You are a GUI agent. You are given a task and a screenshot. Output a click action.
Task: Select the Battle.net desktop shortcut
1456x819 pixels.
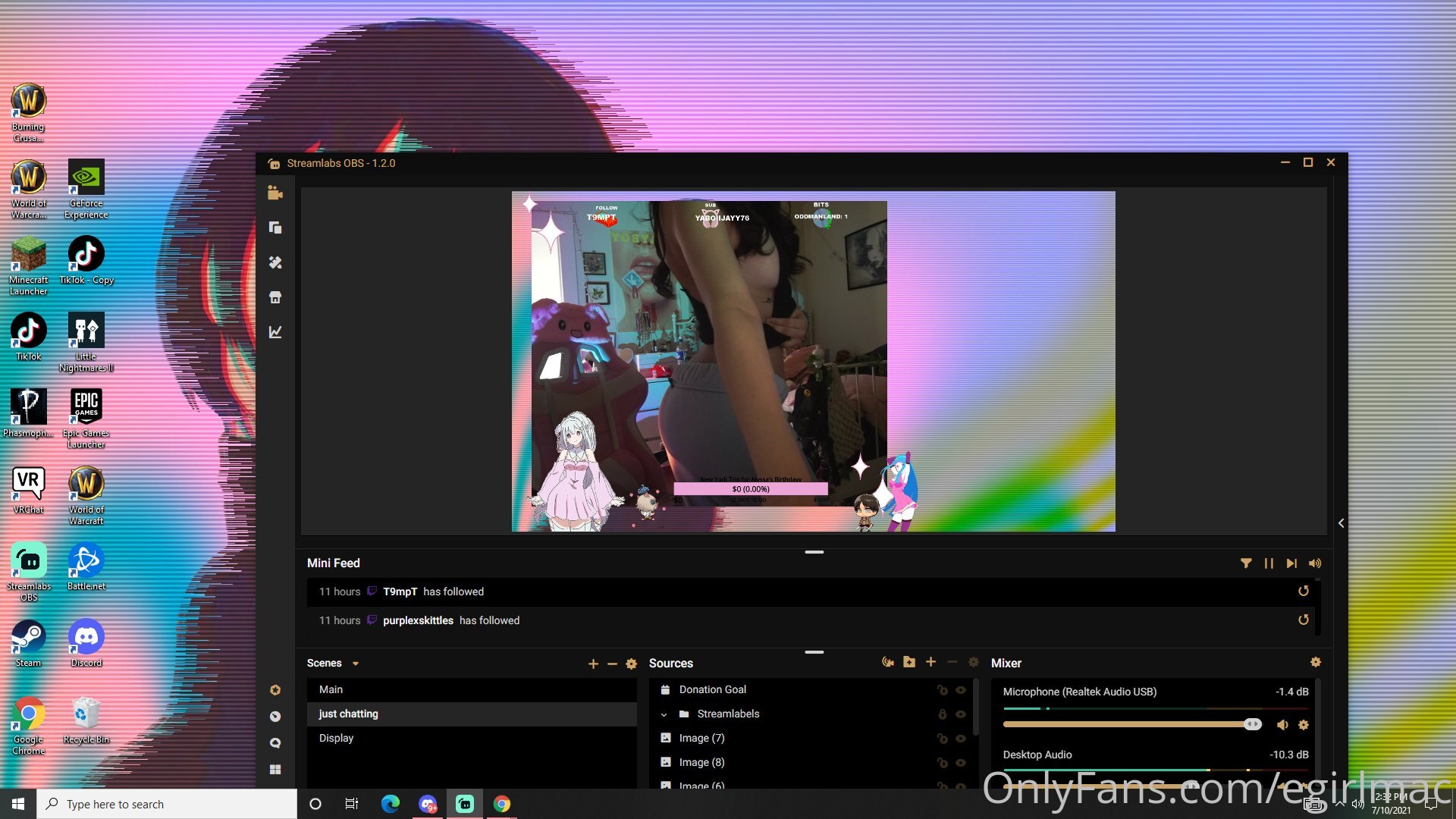click(86, 566)
